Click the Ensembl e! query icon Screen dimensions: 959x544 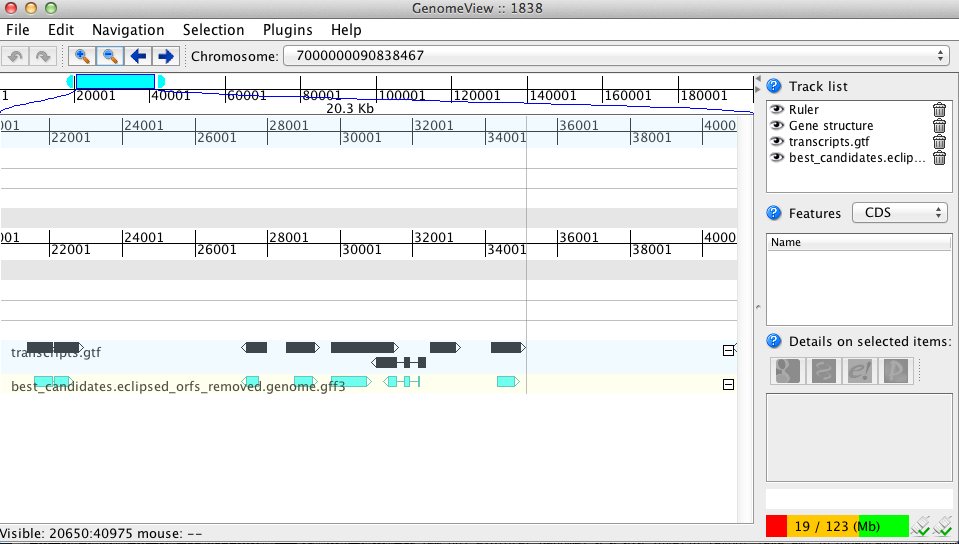[x=860, y=371]
